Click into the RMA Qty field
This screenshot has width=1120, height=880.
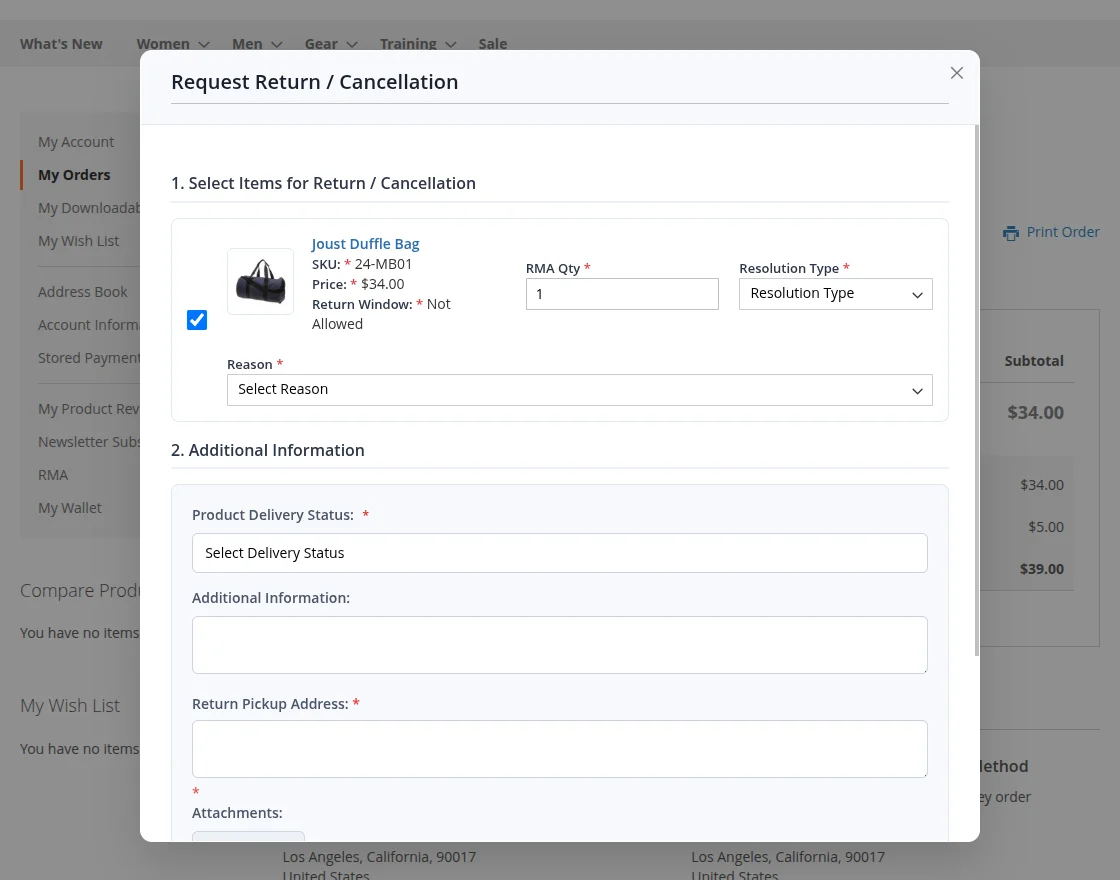coord(622,294)
